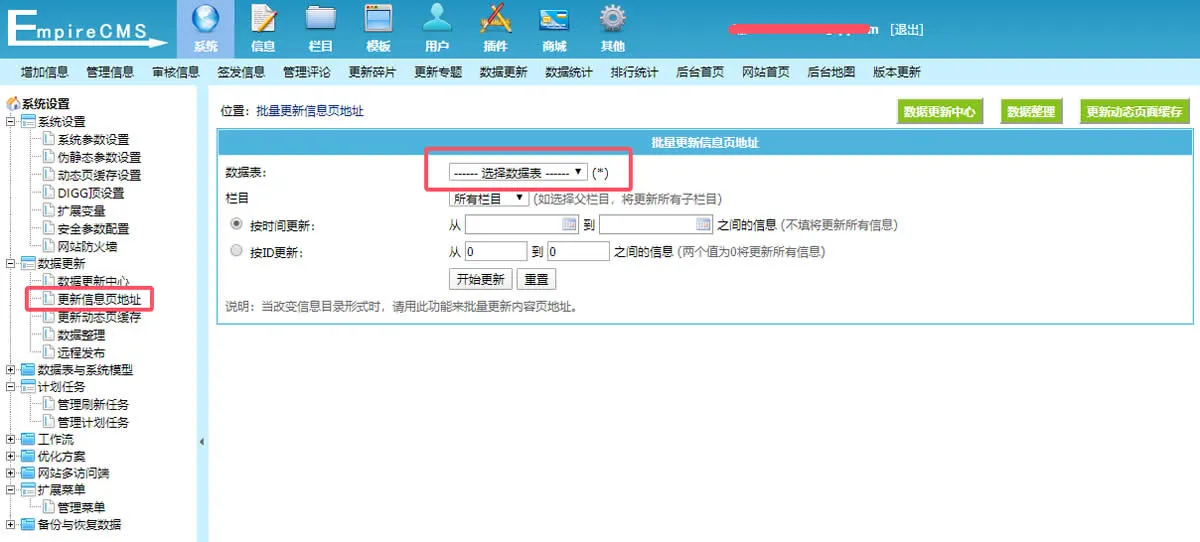
Task: Click the green 数据更新中心 button
Action: (x=939, y=112)
